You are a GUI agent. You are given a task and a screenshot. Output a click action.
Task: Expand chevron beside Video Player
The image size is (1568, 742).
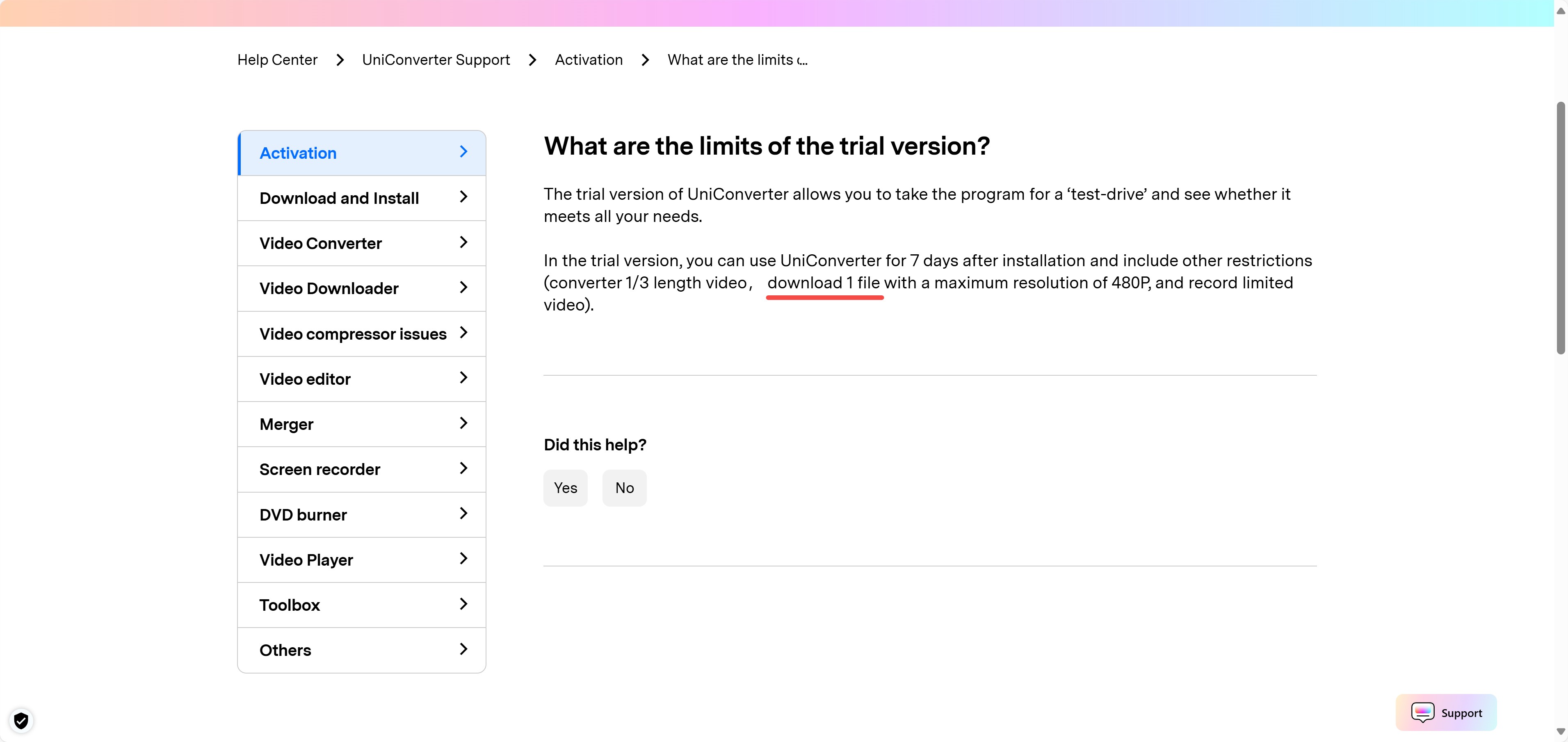point(464,558)
